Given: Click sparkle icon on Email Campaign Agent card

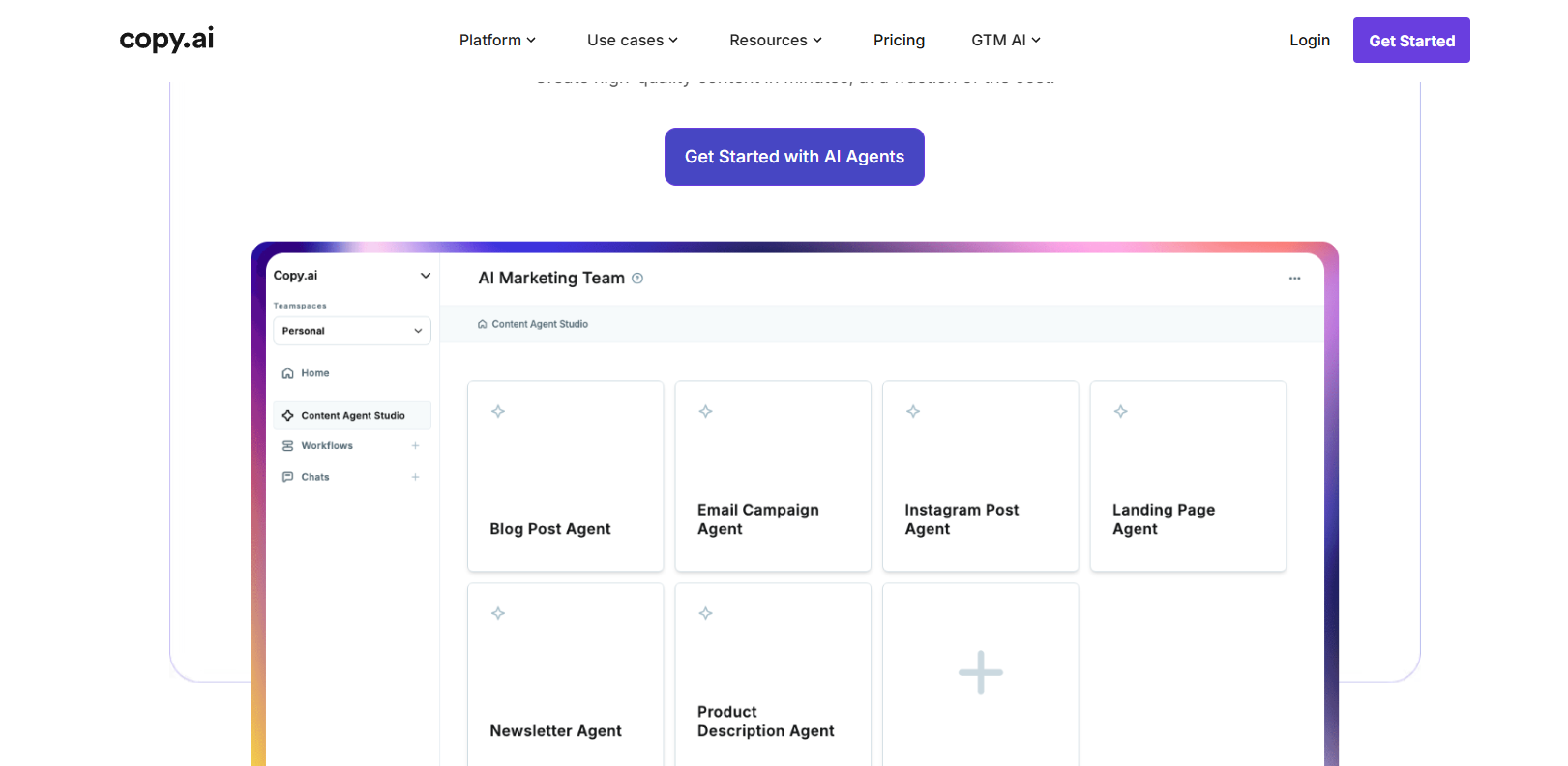Looking at the screenshot, I should (706, 412).
